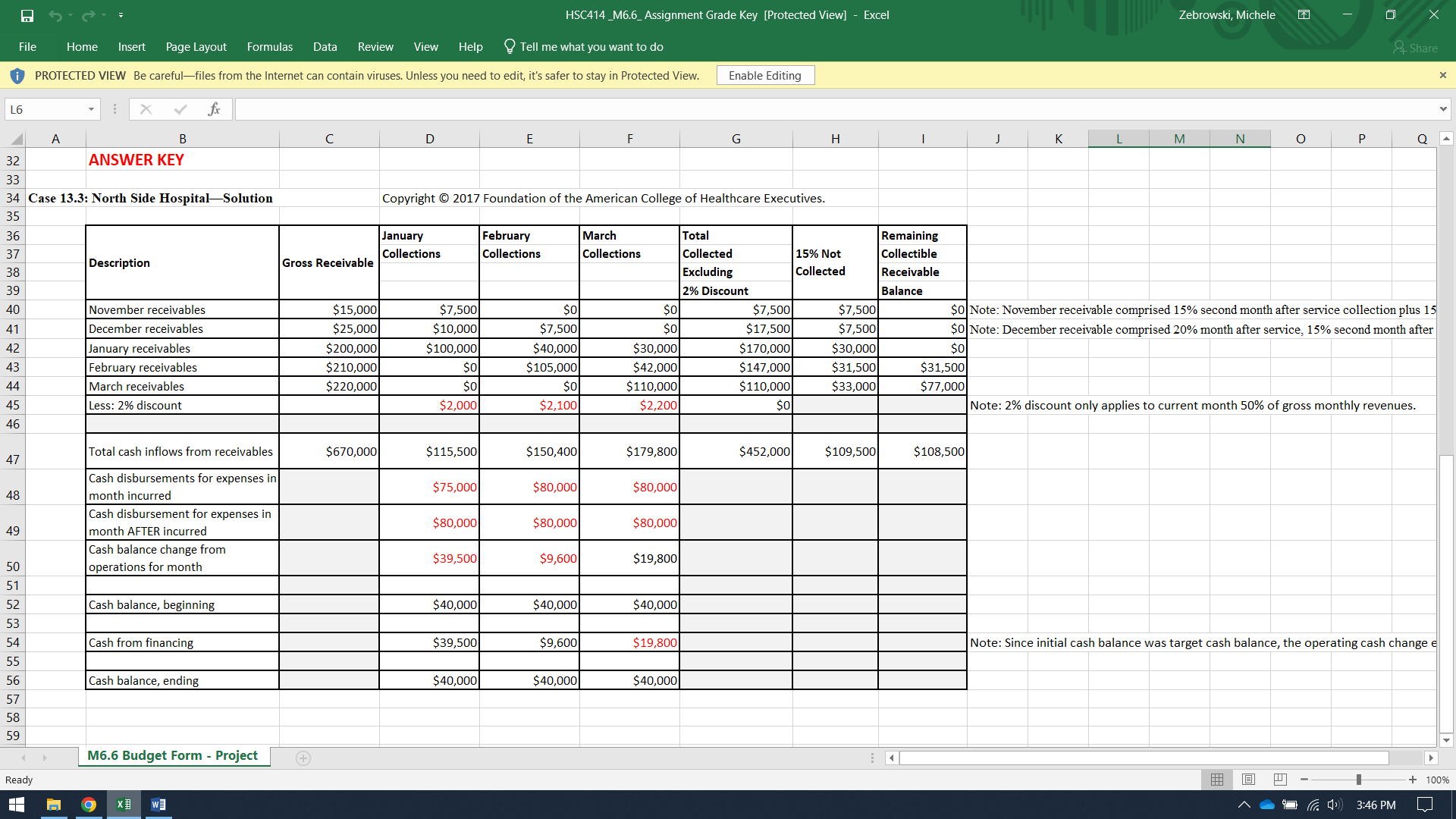Click next sheet navigation arrow
Viewport: 1456px width, 819px height.
pyautogui.click(x=45, y=758)
